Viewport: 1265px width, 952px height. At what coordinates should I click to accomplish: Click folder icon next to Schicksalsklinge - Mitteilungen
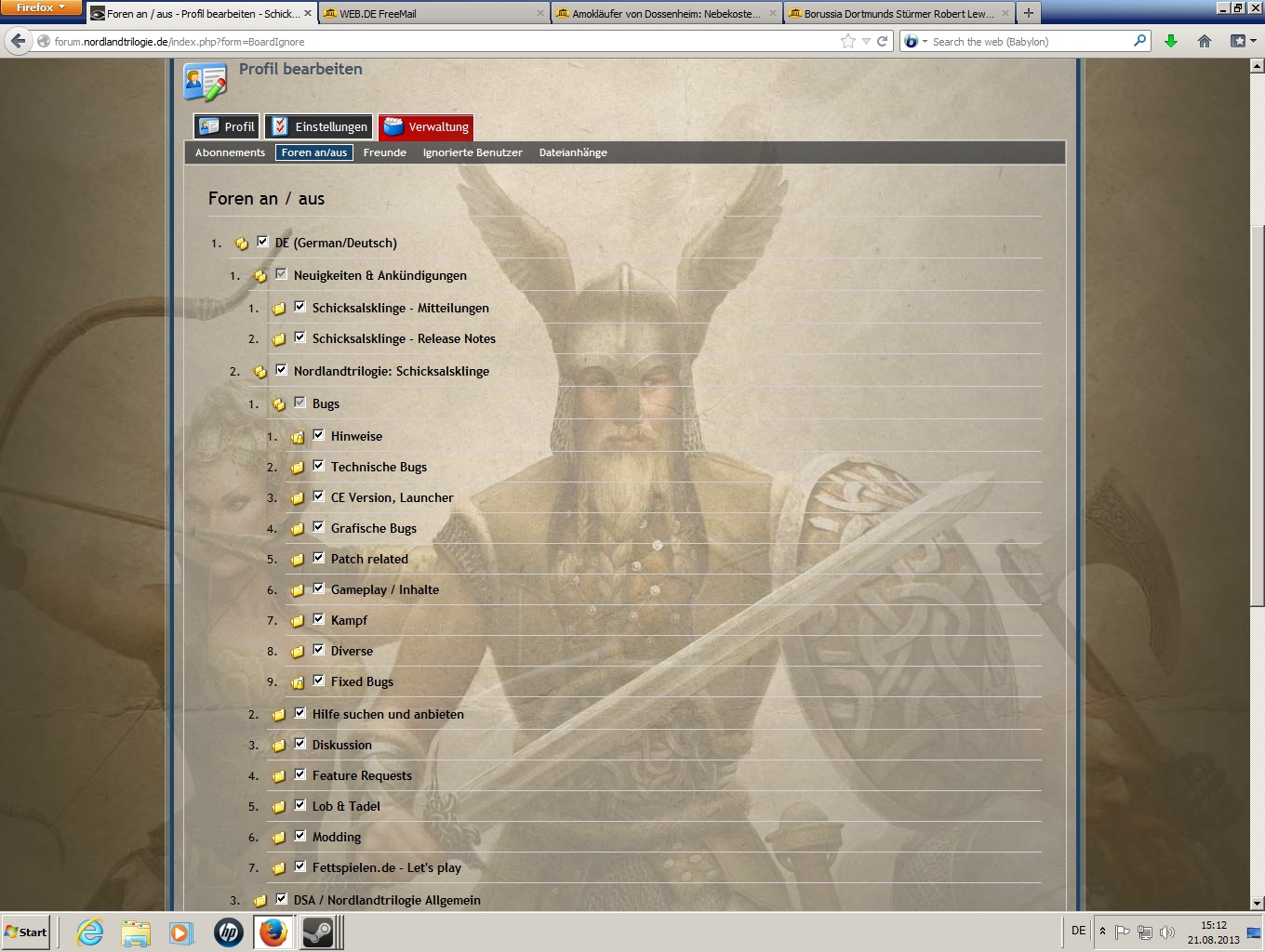pos(279,309)
